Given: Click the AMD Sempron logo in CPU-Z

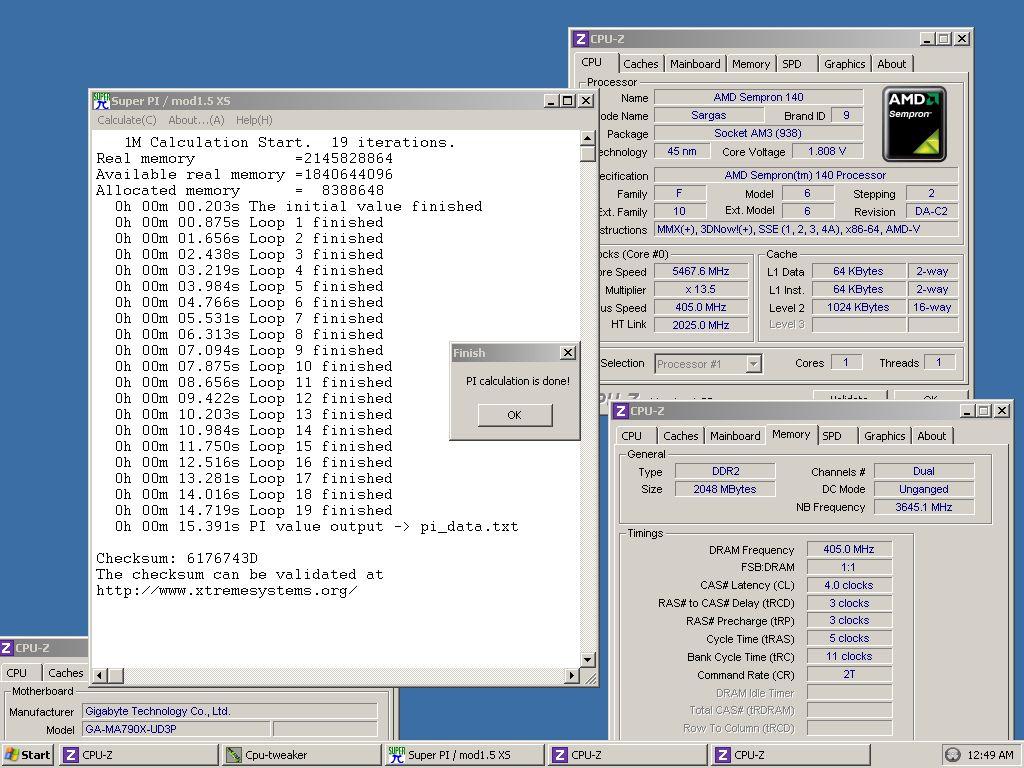Looking at the screenshot, I should pos(914,124).
